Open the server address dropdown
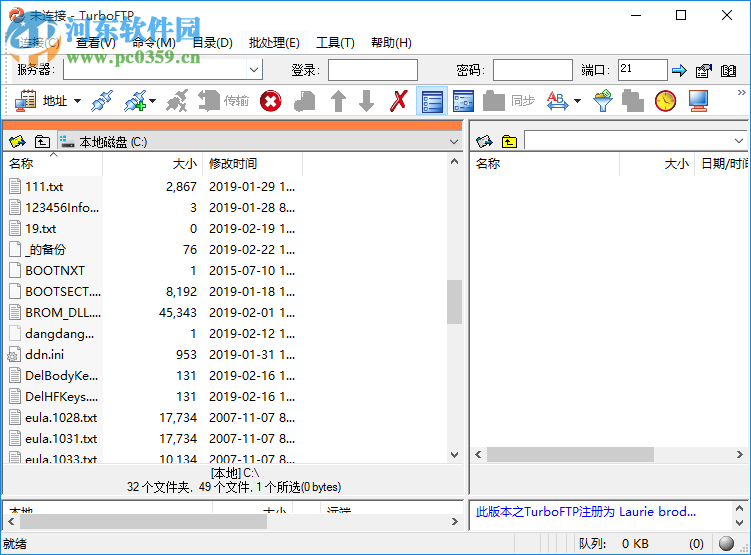751x555 pixels. coord(254,70)
